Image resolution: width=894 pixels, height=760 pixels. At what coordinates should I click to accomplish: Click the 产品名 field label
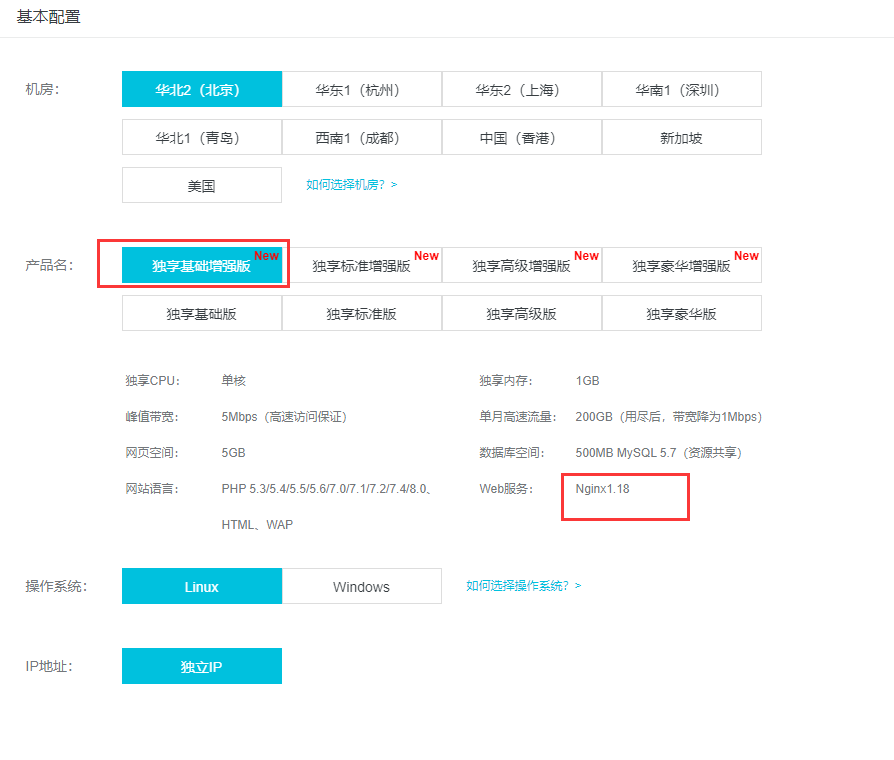49,265
